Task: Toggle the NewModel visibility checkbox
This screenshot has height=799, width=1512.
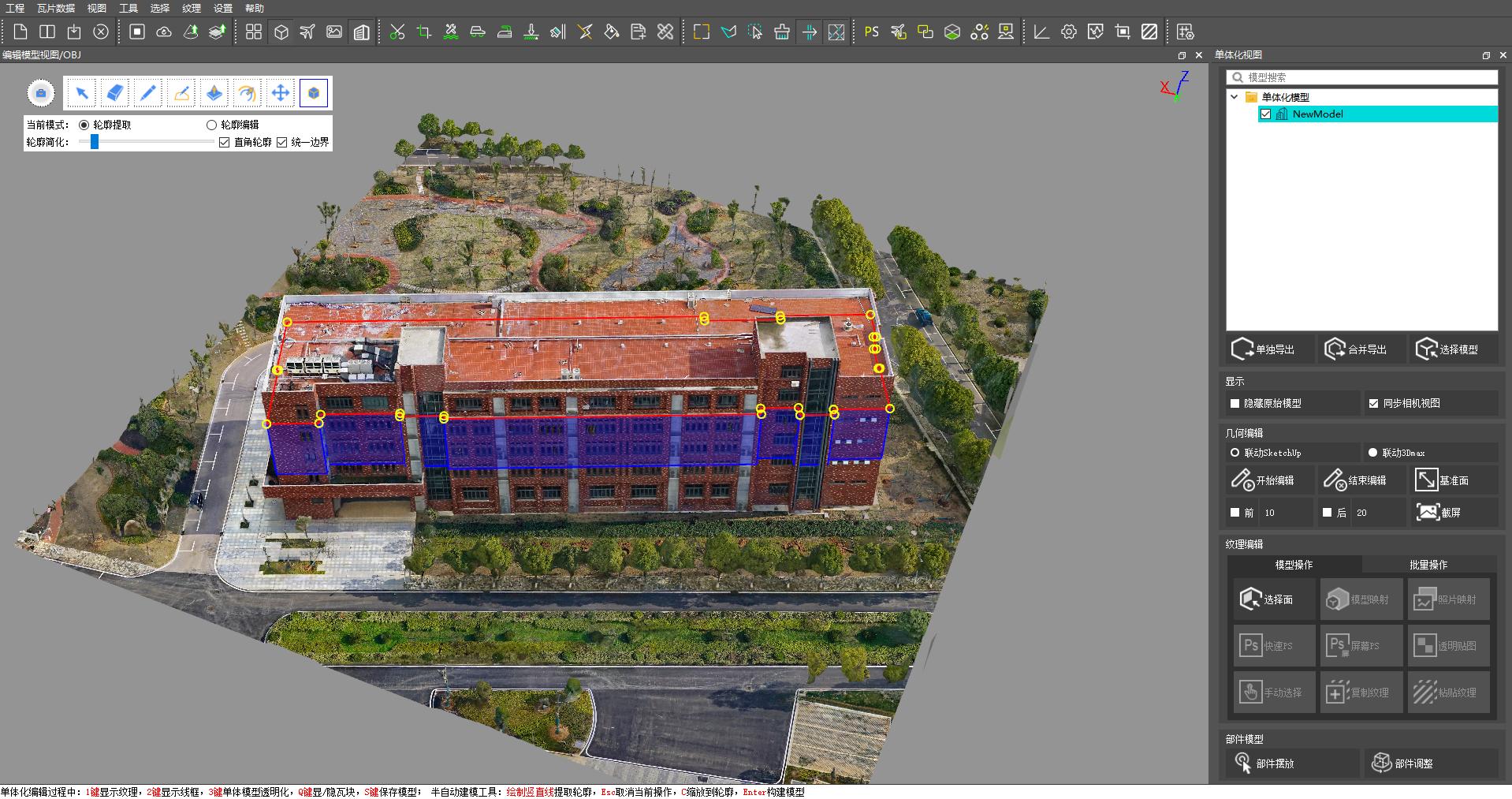Action: coord(1265,114)
